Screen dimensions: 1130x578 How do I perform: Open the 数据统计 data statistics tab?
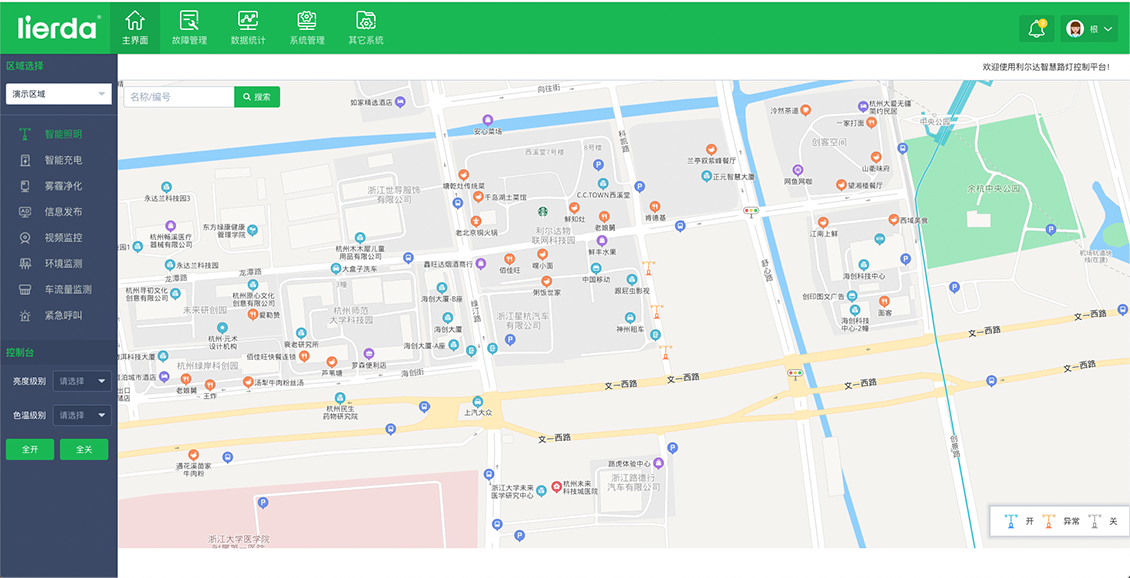tap(248, 28)
